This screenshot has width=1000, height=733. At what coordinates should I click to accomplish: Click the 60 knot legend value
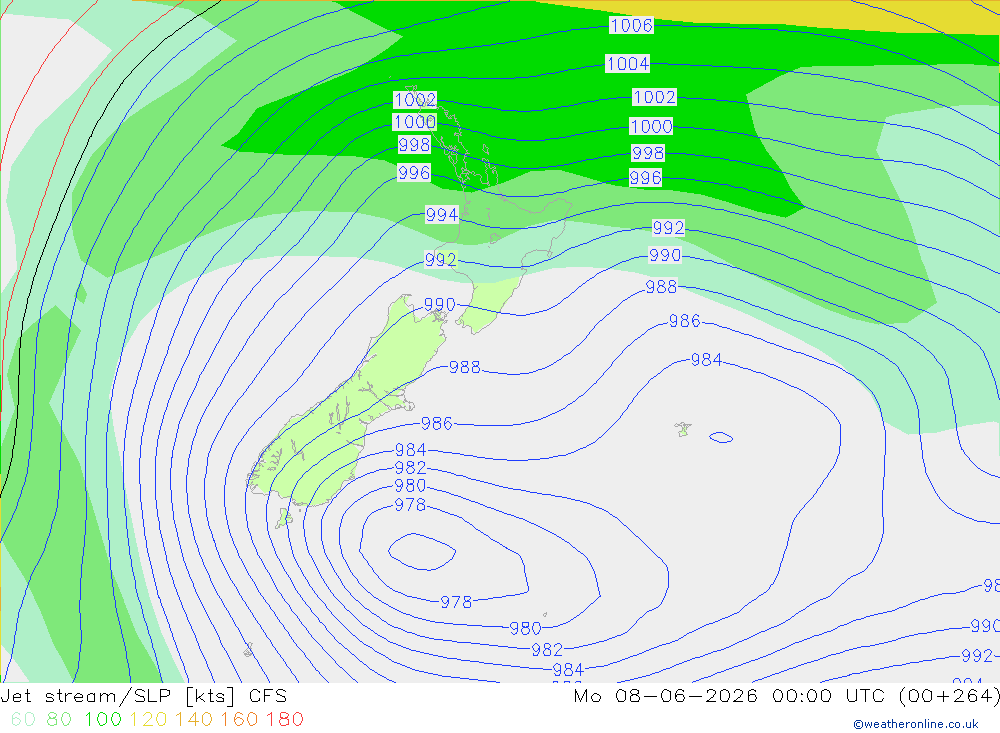[24, 720]
